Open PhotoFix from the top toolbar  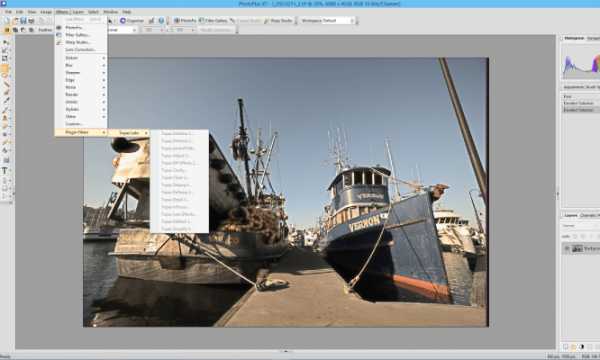185,21
